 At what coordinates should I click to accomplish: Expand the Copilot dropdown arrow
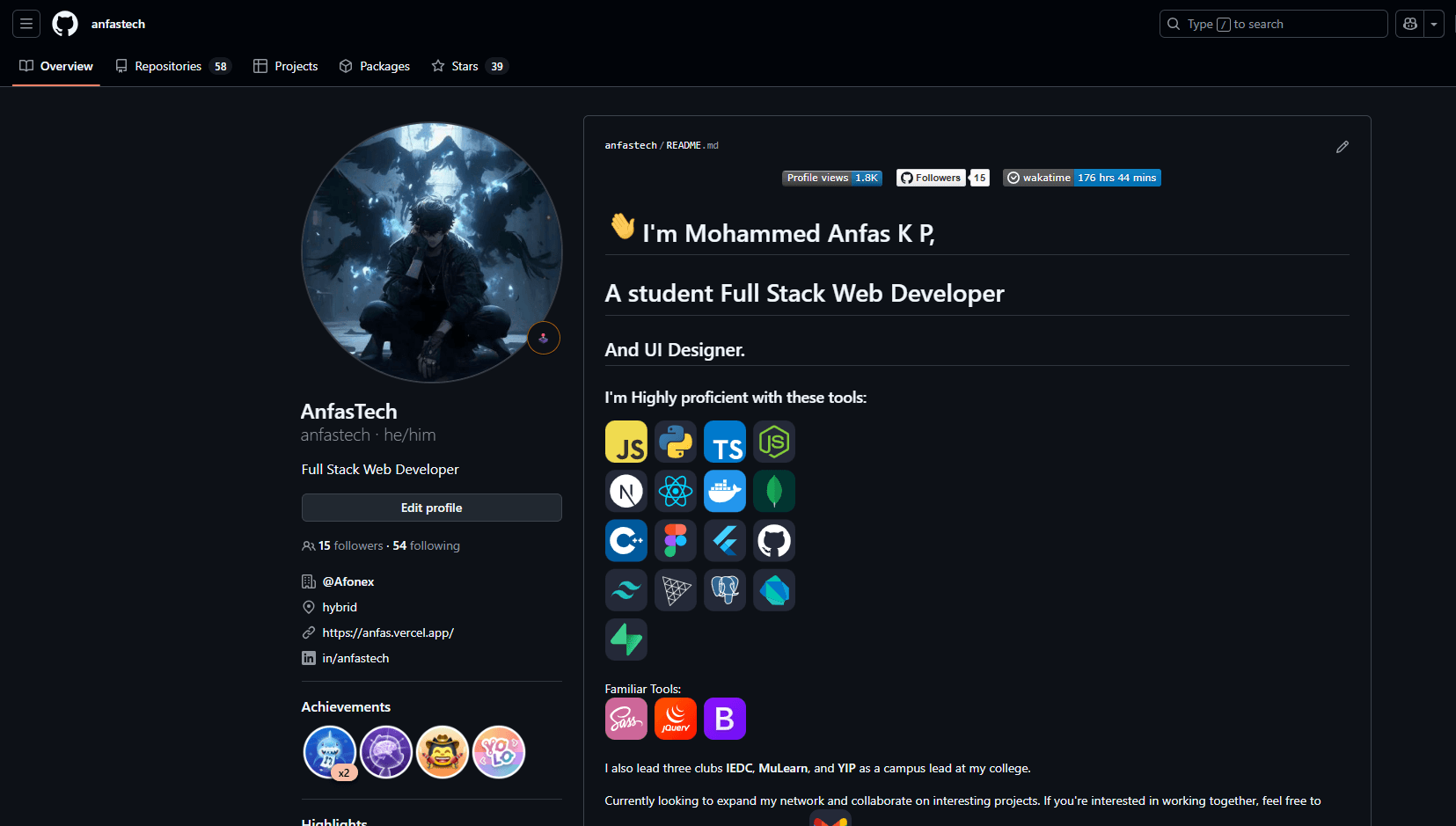[1434, 24]
